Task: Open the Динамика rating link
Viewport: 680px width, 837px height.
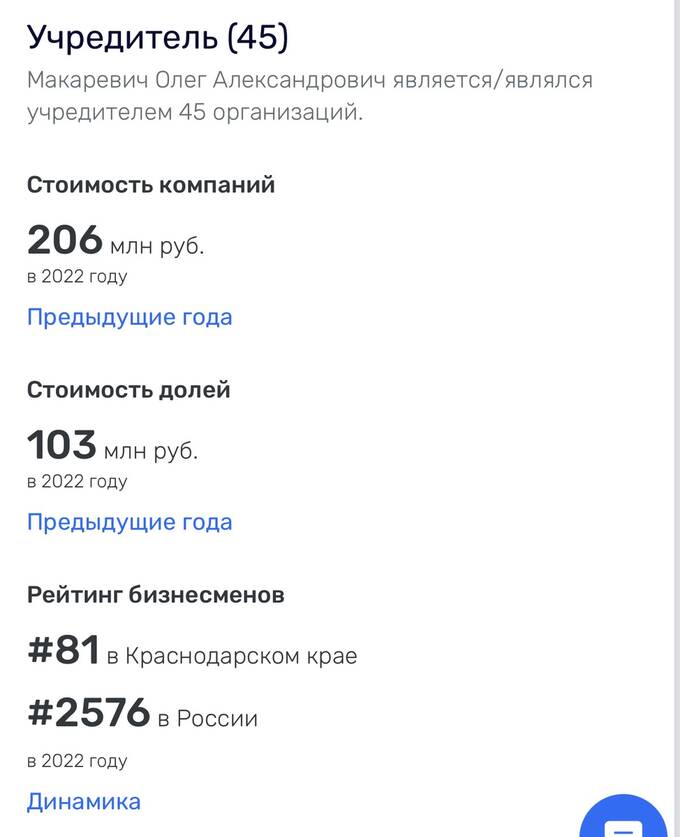Action: tap(84, 801)
